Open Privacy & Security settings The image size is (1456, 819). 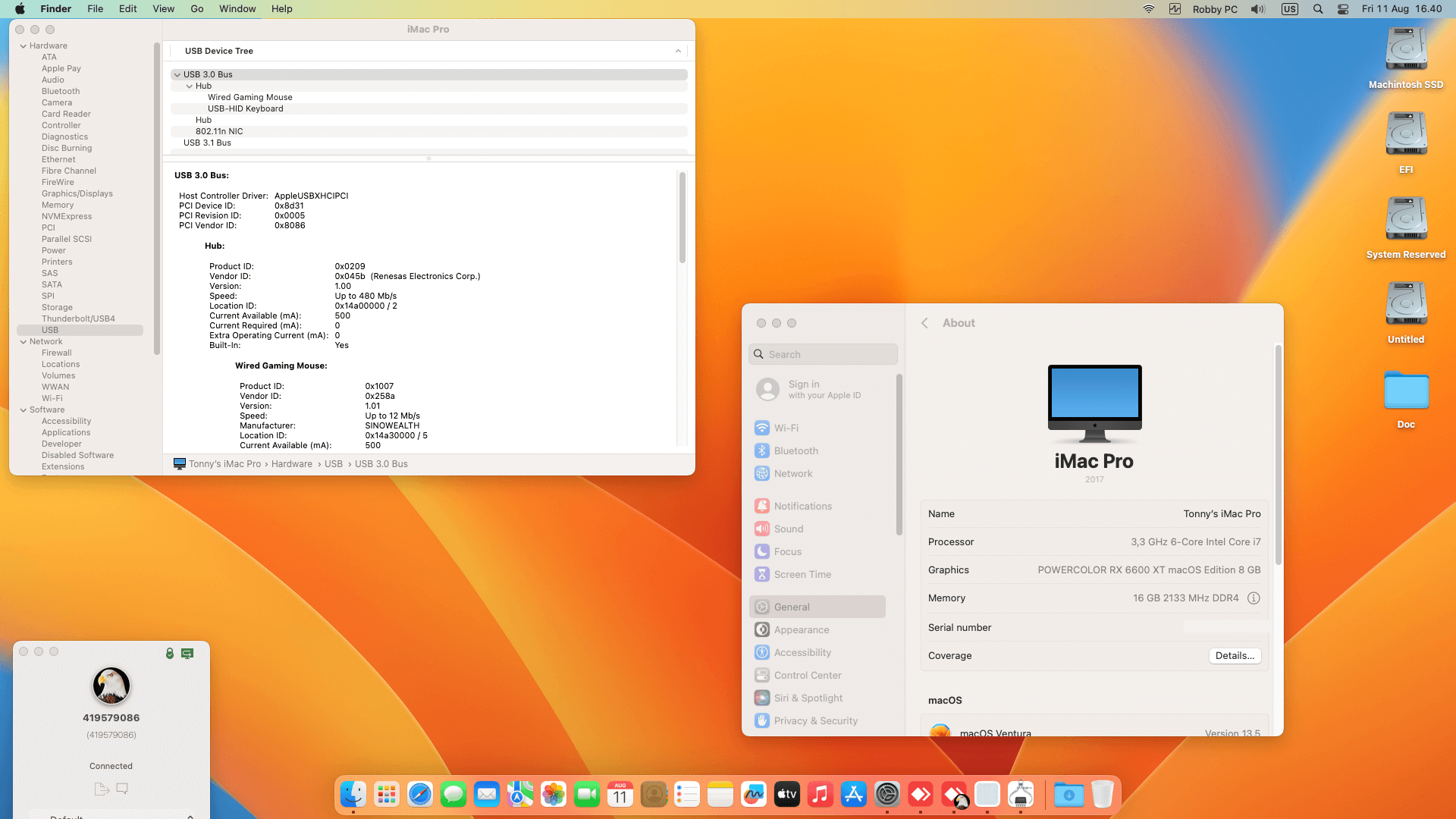coord(817,721)
